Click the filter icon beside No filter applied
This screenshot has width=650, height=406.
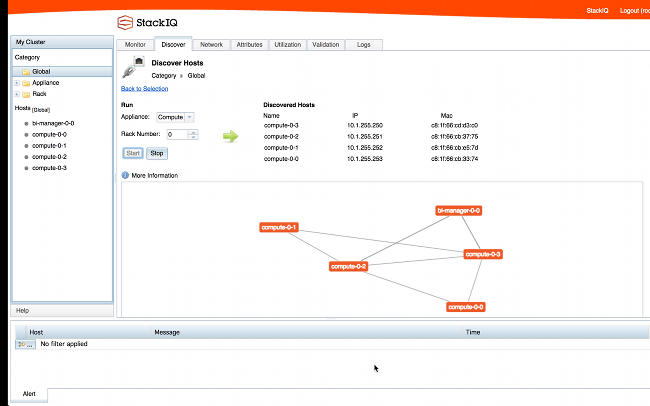pos(25,344)
